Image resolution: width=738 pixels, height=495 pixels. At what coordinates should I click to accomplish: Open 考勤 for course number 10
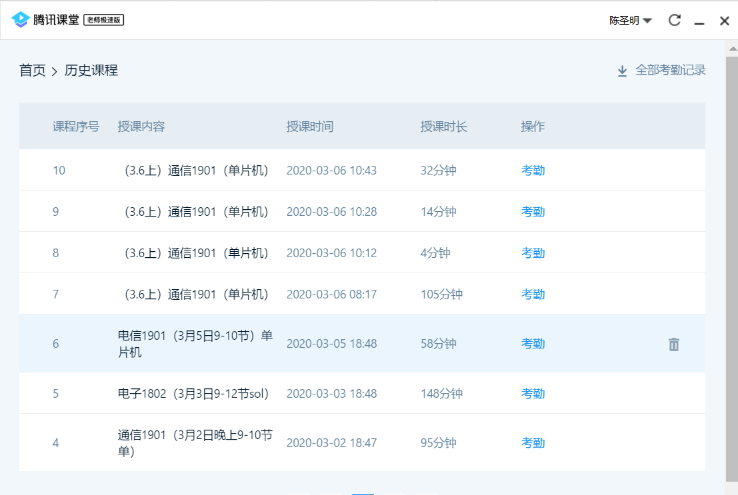(x=533, y=170)
